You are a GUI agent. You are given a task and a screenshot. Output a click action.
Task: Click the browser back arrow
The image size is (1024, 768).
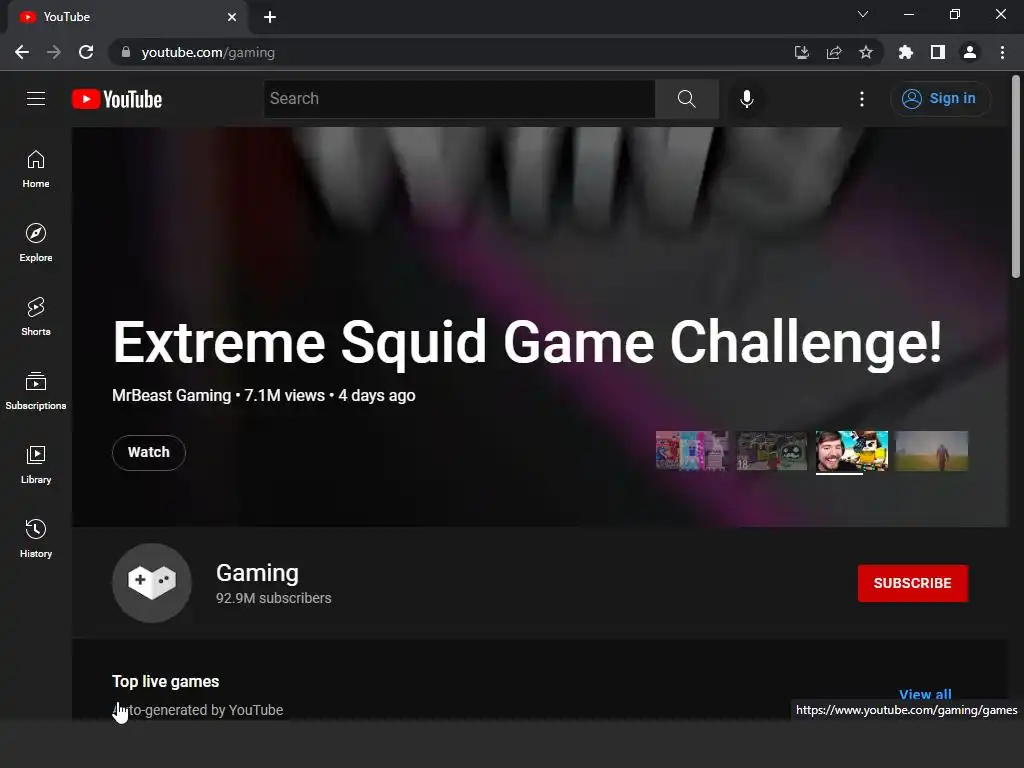[x=22, y=52]
